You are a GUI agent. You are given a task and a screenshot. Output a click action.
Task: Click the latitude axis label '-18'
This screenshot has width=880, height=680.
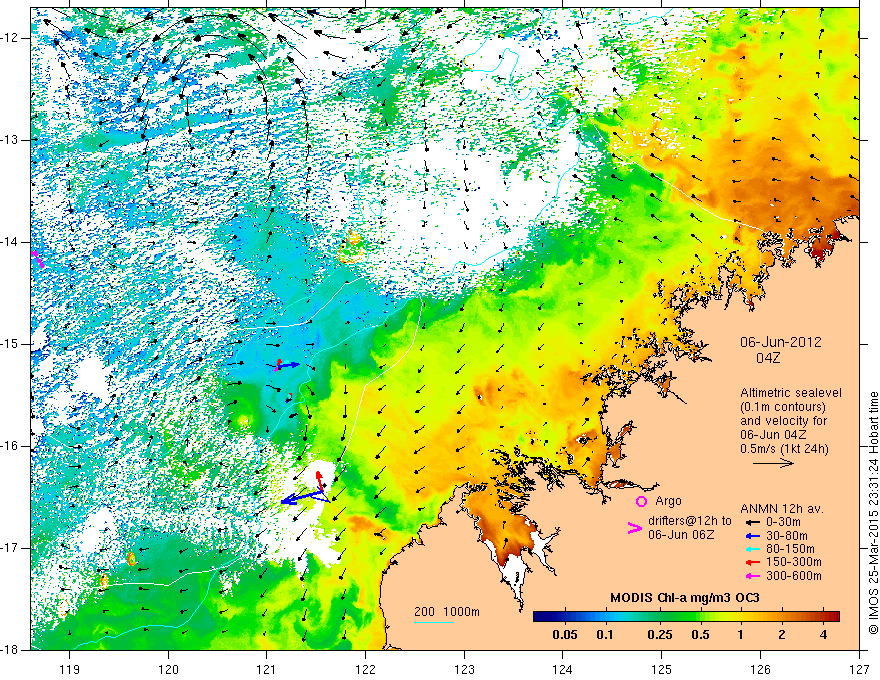[10, 650]
